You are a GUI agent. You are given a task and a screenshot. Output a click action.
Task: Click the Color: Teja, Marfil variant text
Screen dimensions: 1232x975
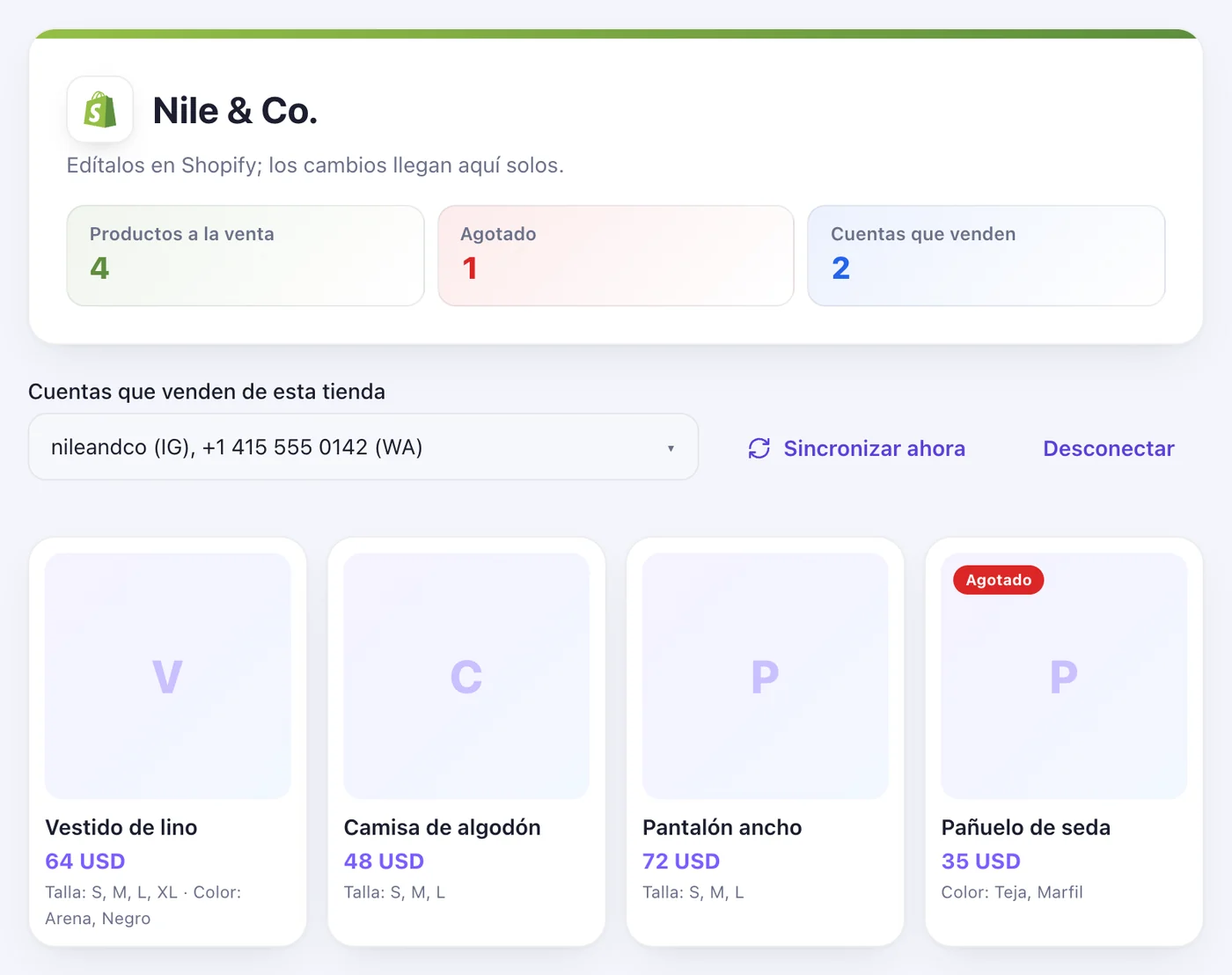click(1012, 892)
